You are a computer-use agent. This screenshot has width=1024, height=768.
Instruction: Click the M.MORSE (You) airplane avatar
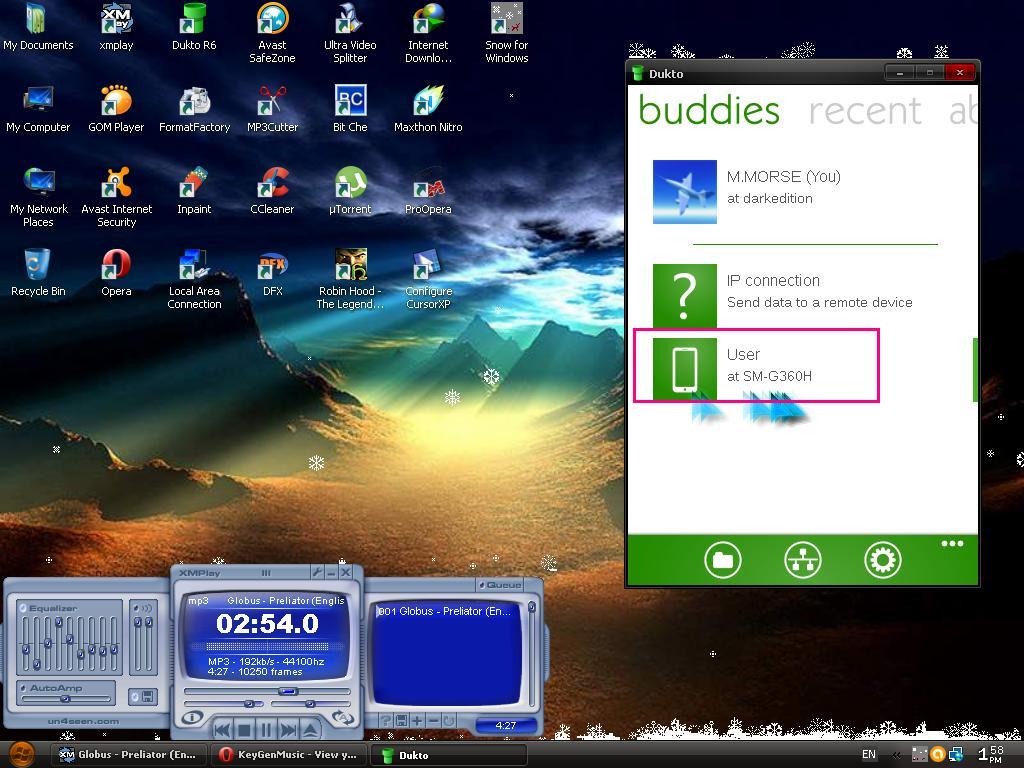pyautogui.click(x=684, y=192)
